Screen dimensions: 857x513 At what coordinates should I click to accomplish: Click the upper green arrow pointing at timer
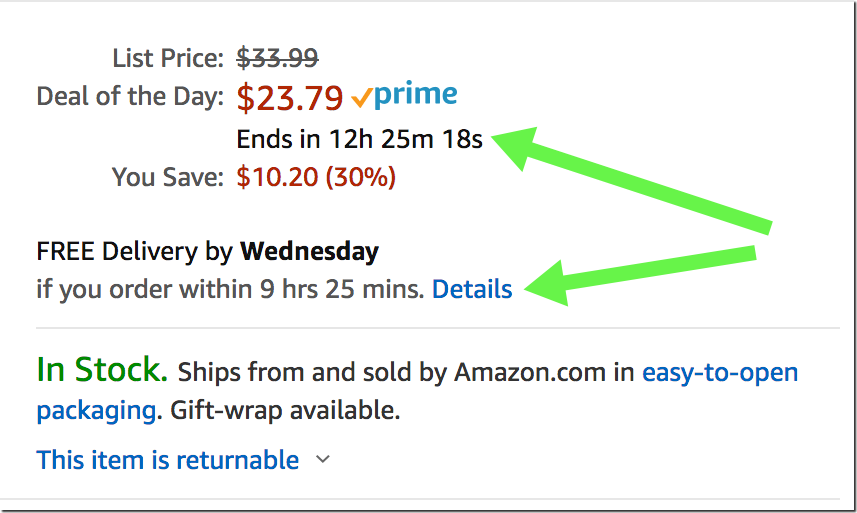pos(631,175)
